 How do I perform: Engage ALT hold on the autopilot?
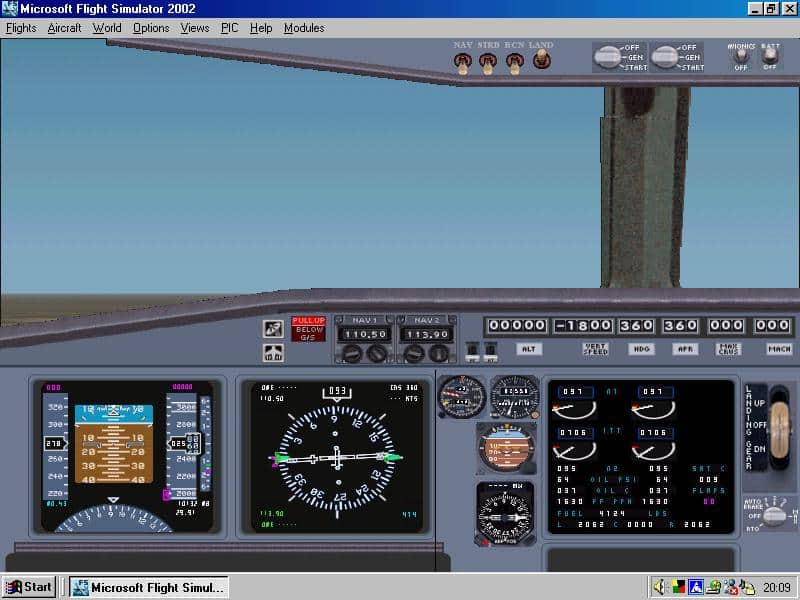pyautogui.click(x=528, y=349)
